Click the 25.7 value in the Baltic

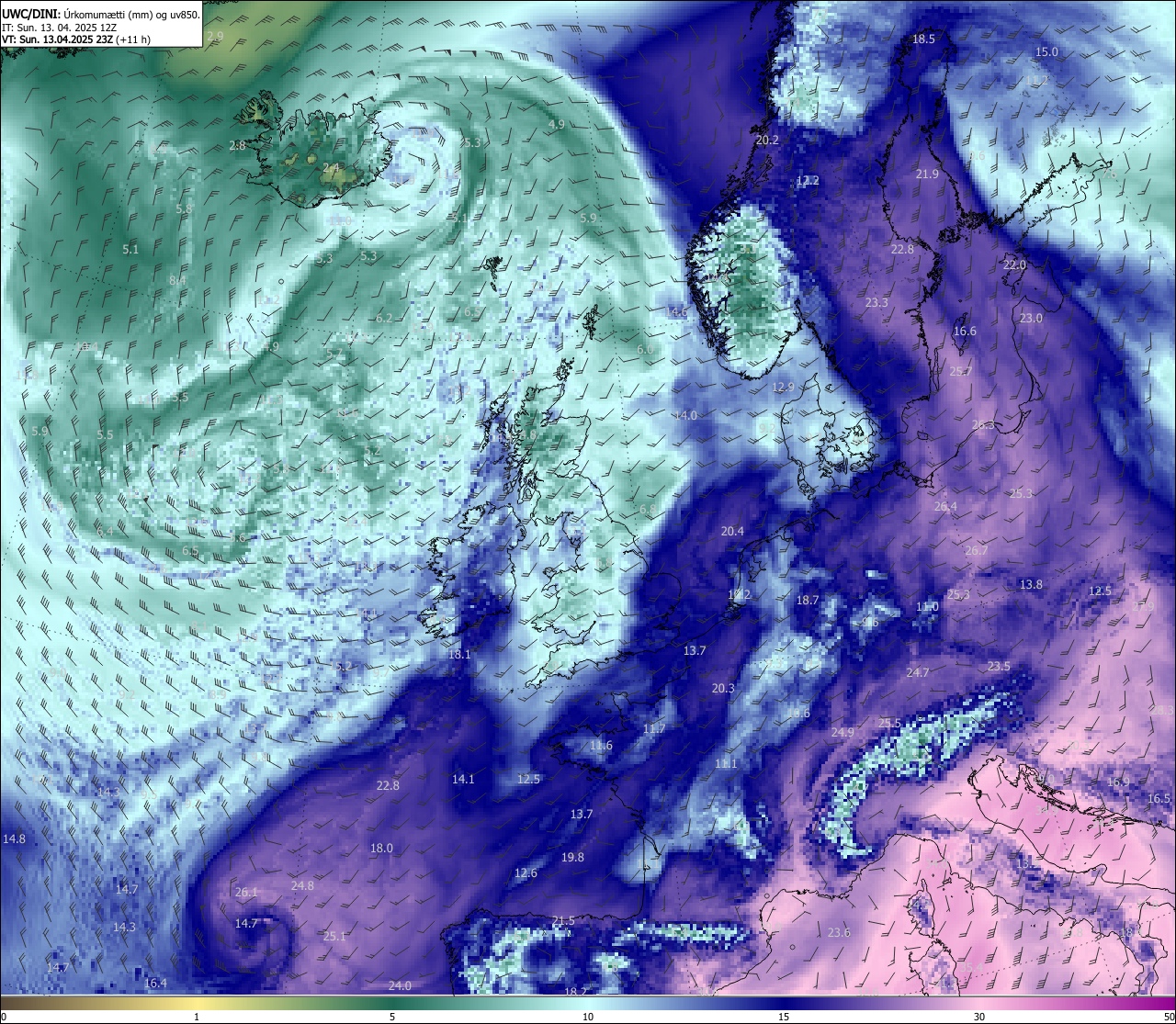[961, 371]
